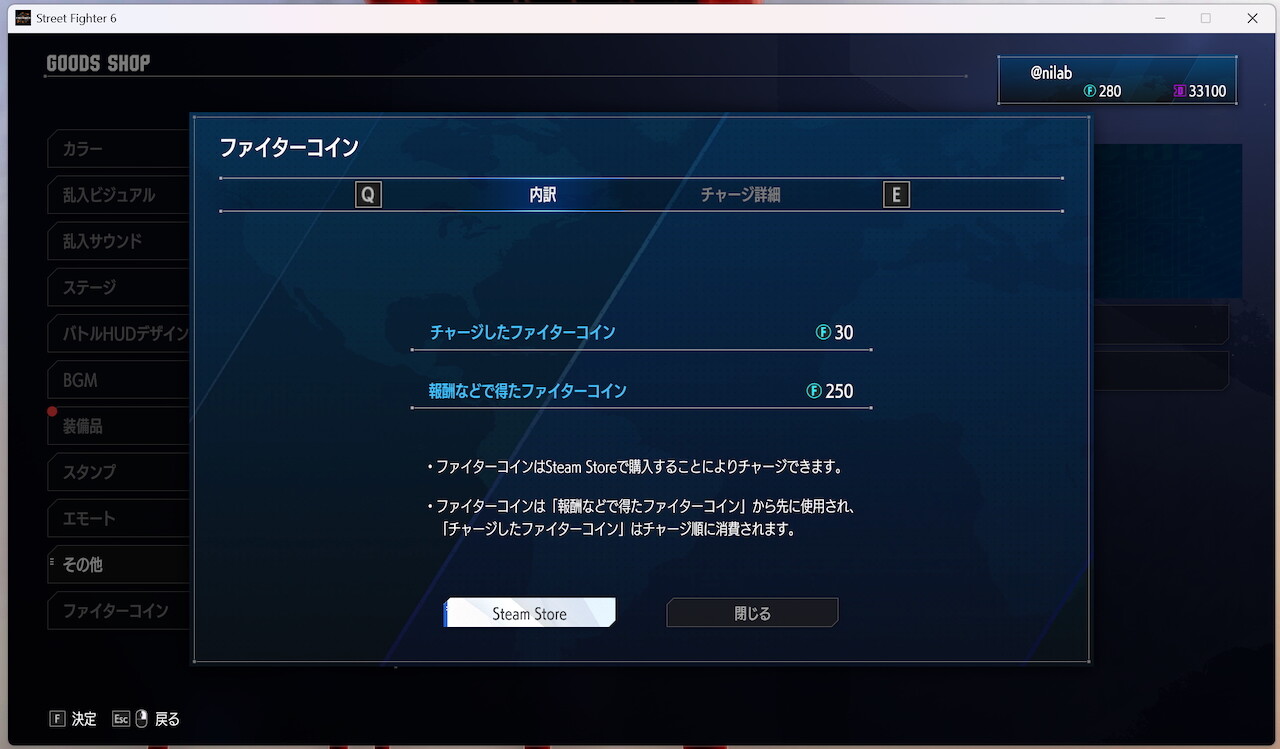Select the スタンプ category

[x=119, y=472]
